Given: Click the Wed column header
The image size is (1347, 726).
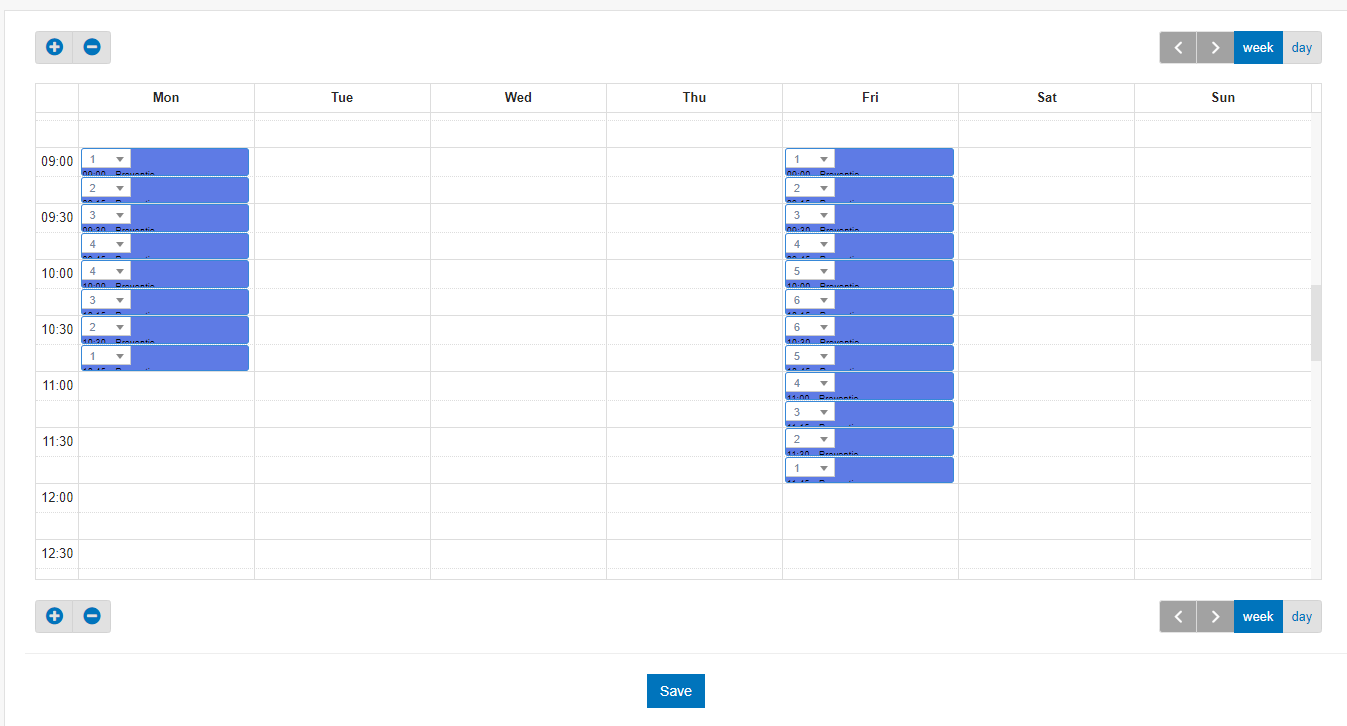Looking at the screenshot, I should (518, 98).
